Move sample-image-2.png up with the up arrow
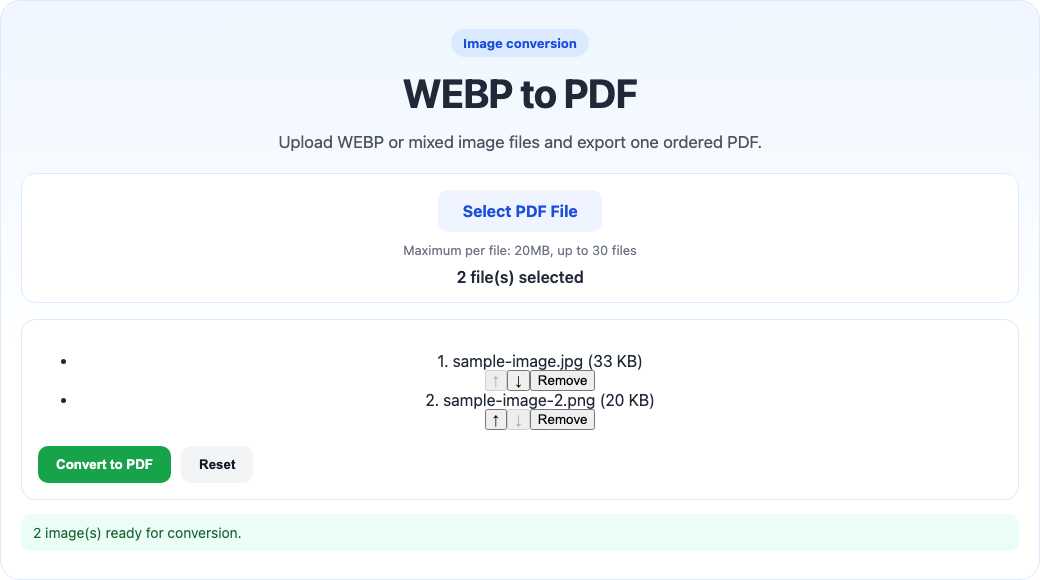The width and height of the screenshot is (1040, 580). (x=496, y=419)
